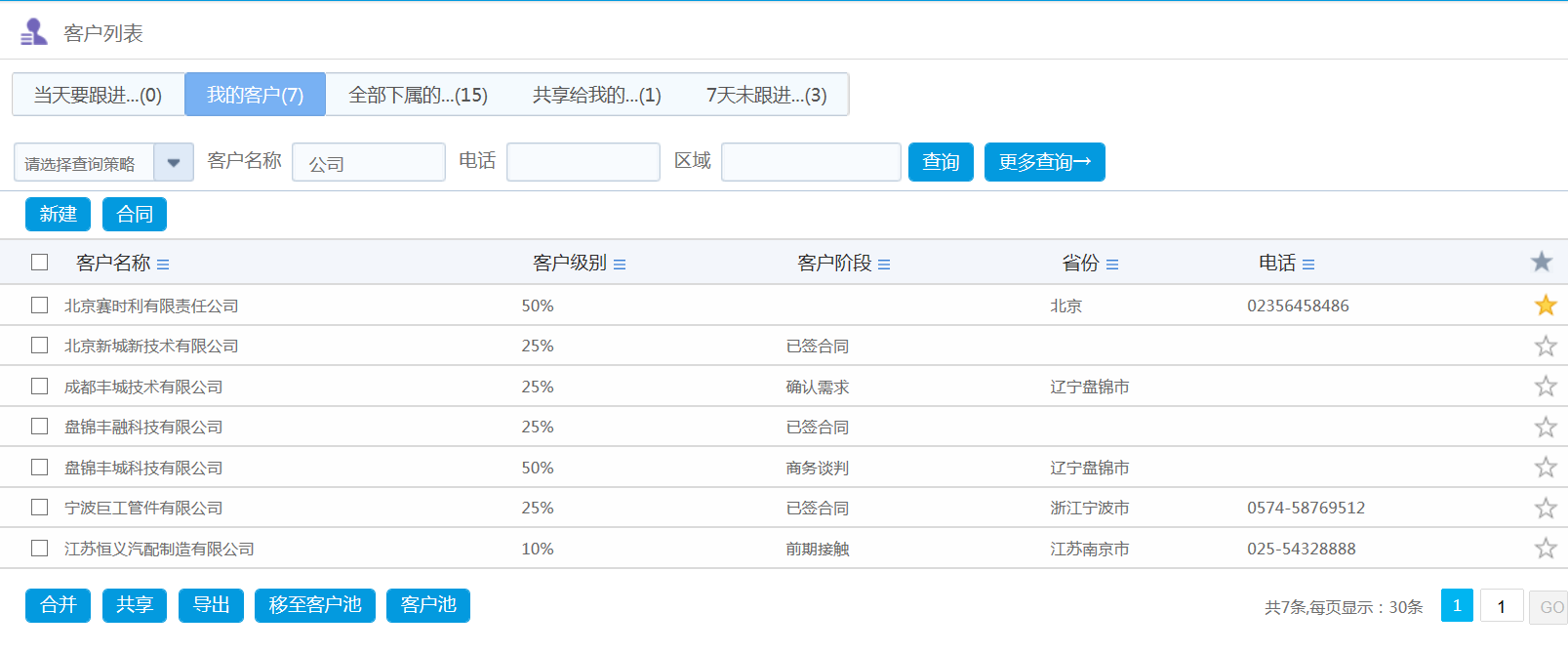Check the 盘锦丰融科技有限公司 row checkbox
Viewport: 1568px width, 653px height.
(39, 426)
